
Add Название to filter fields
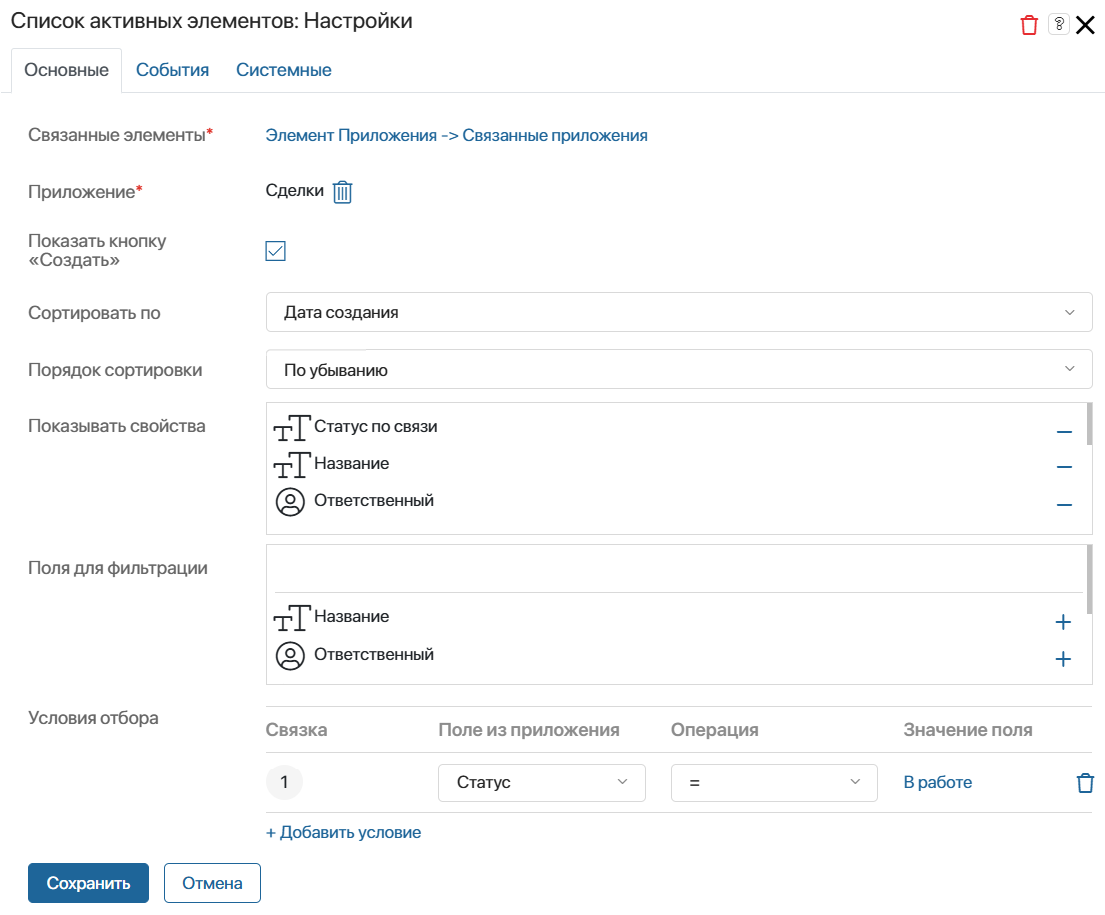tap(1063, 622)
